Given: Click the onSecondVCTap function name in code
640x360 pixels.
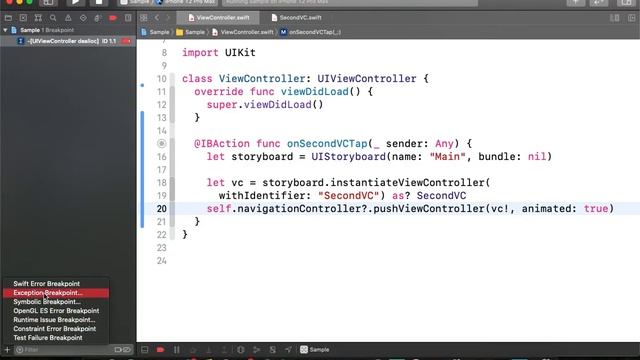Looking at the screenshot, I should tap(327, 144).
